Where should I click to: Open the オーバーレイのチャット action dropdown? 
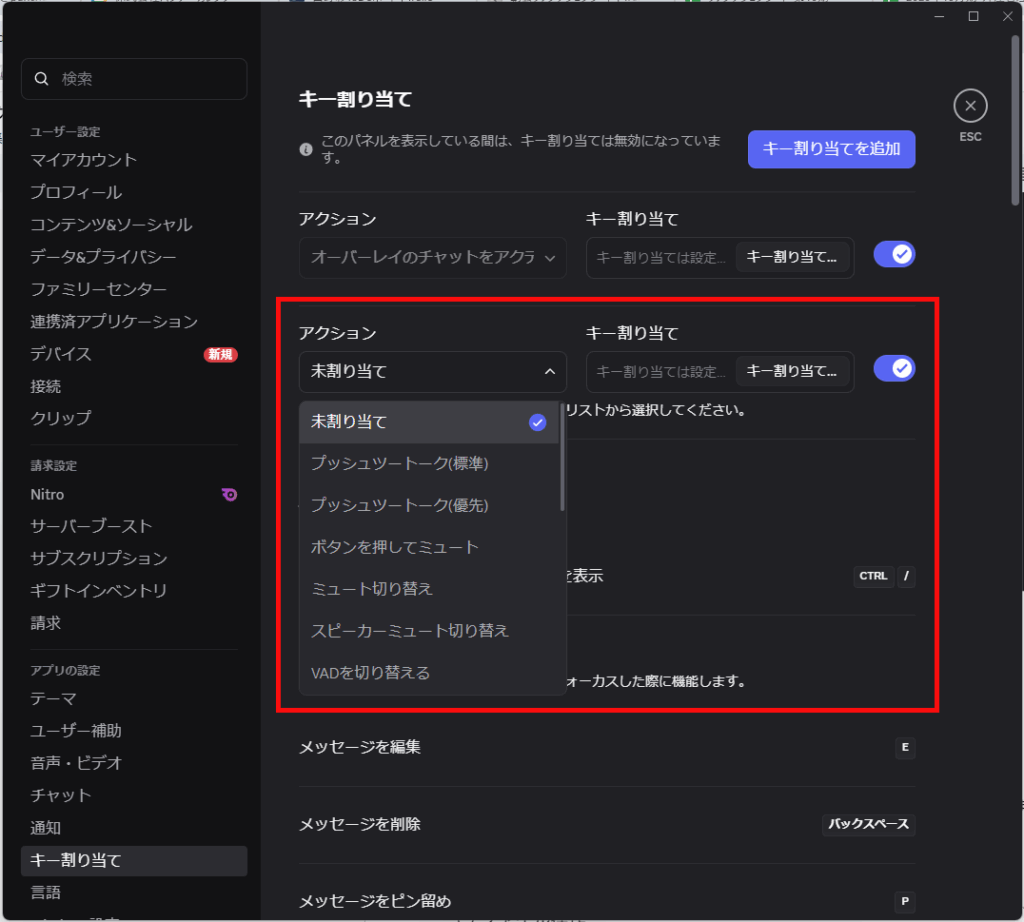point(432,258)
